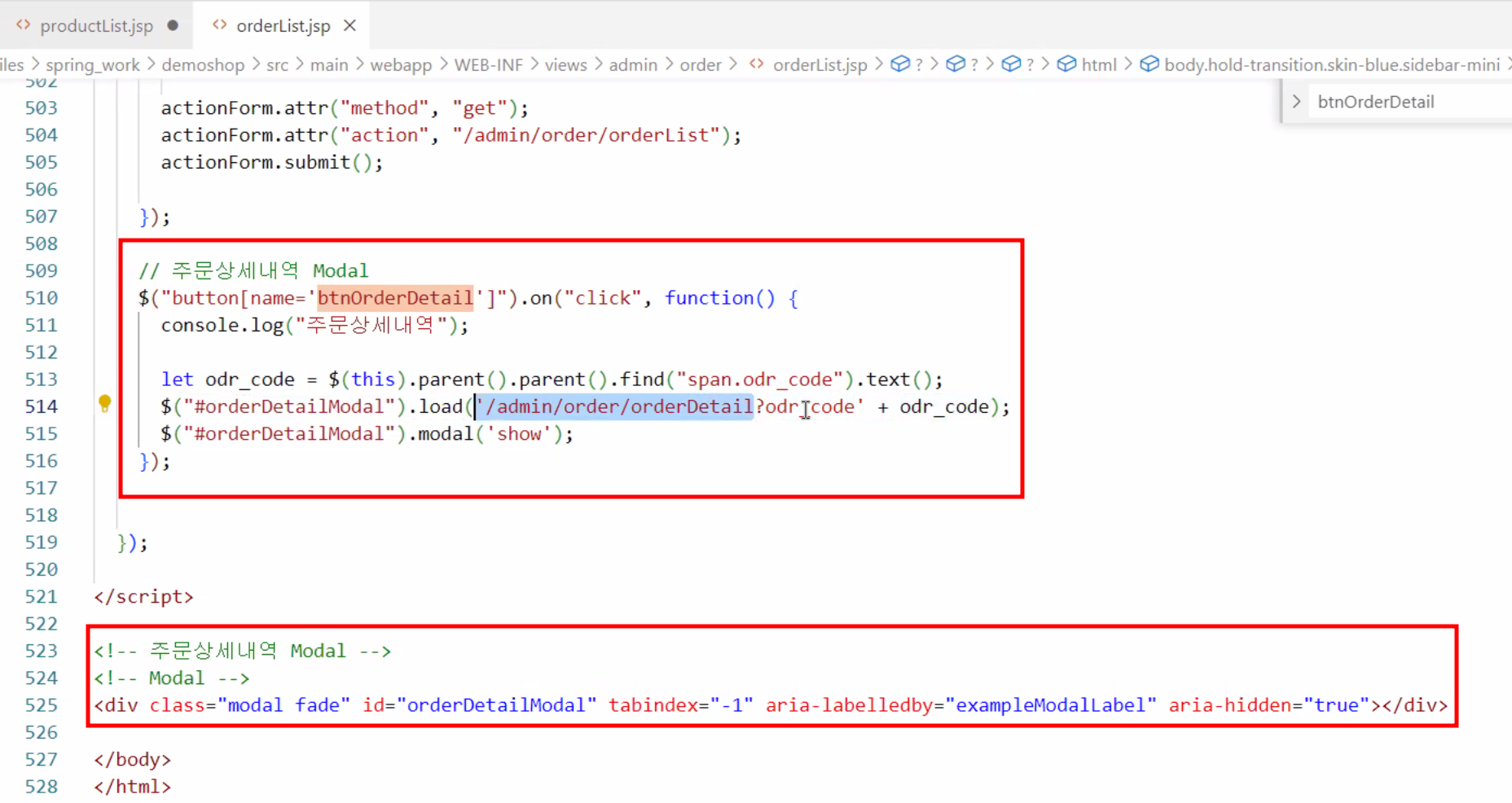Open src breadcrumb segment

pos(277,64)
